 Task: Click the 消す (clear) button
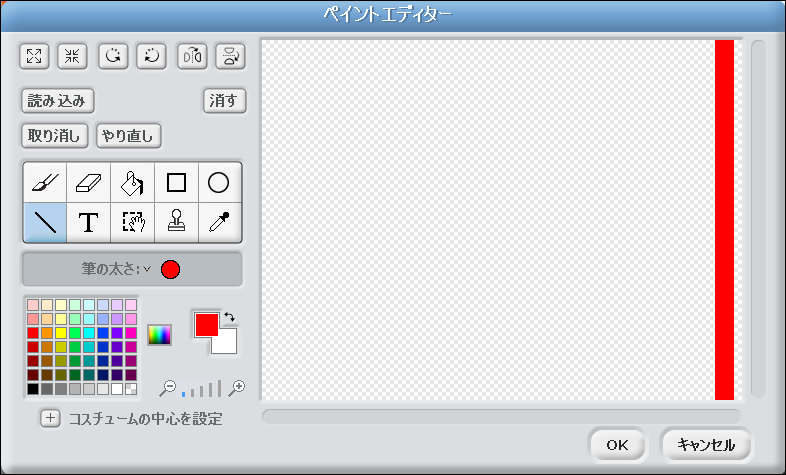[225, 101]
